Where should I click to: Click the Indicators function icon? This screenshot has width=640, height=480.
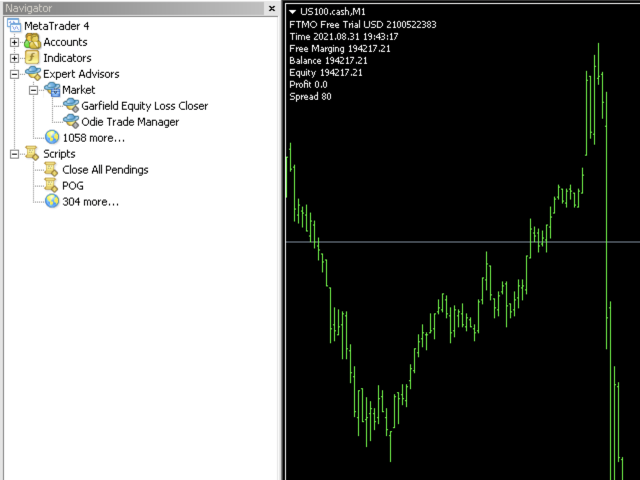pyautogui.click(x=32, y=58)
